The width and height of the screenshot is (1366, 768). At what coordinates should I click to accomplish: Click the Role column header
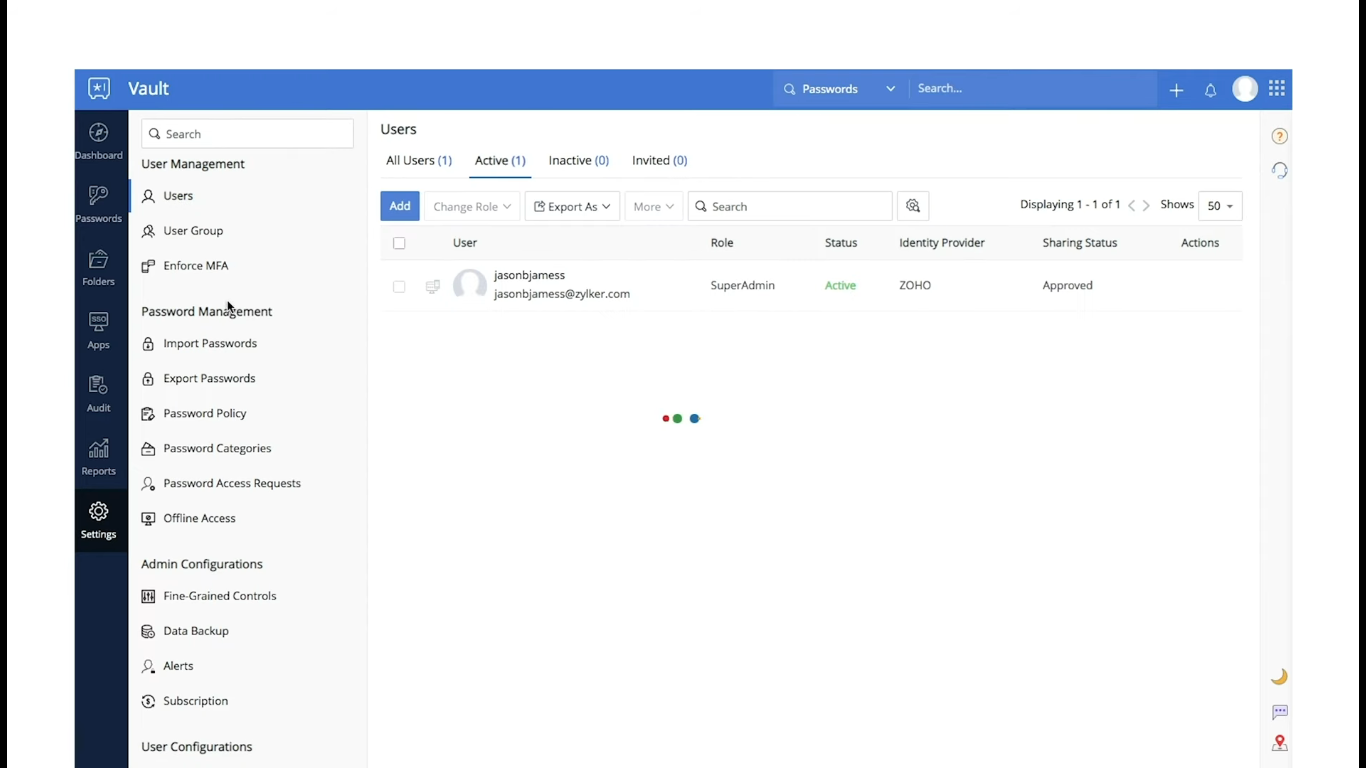pyautogui.click(x=722, y=243)
